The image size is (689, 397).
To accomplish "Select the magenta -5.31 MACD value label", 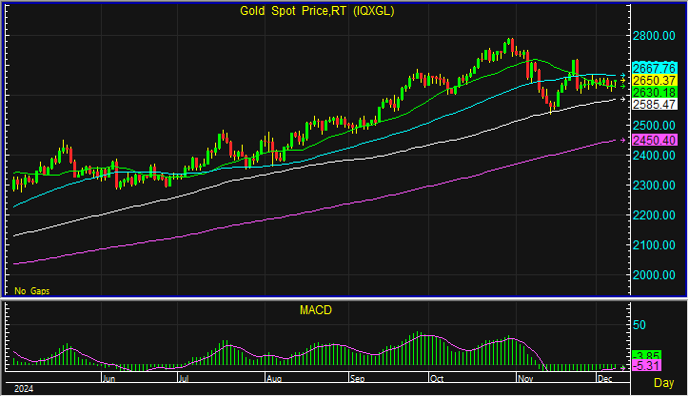I will tap(646, 366).
